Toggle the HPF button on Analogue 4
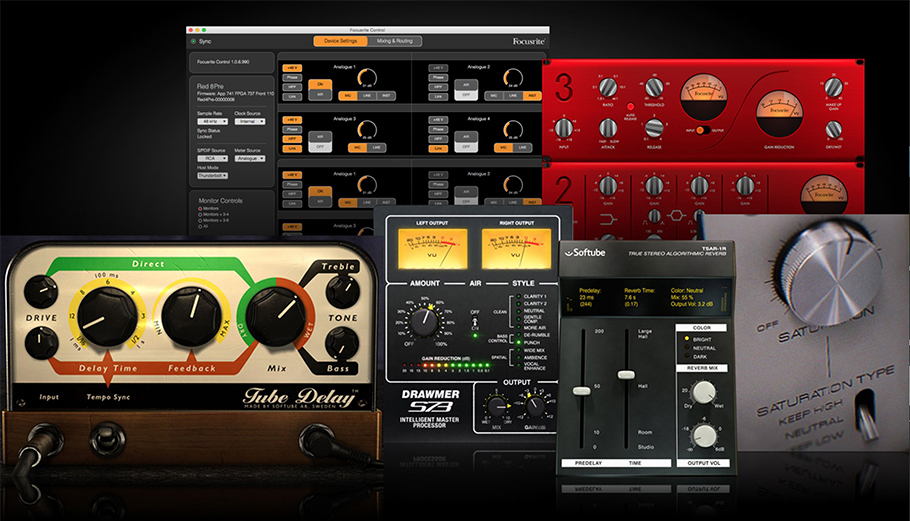This screenshot has width=910, height=521. point(438,139)
